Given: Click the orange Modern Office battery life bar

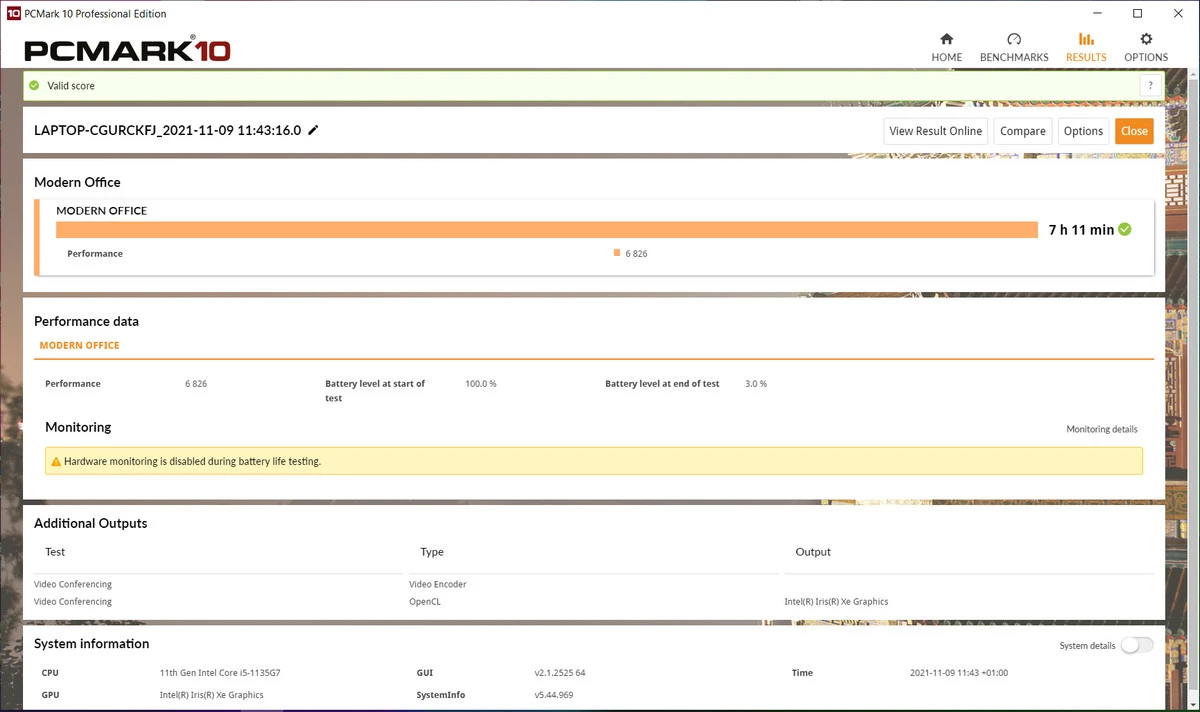Looking at the screenshot, I should (x=546, y=230).
